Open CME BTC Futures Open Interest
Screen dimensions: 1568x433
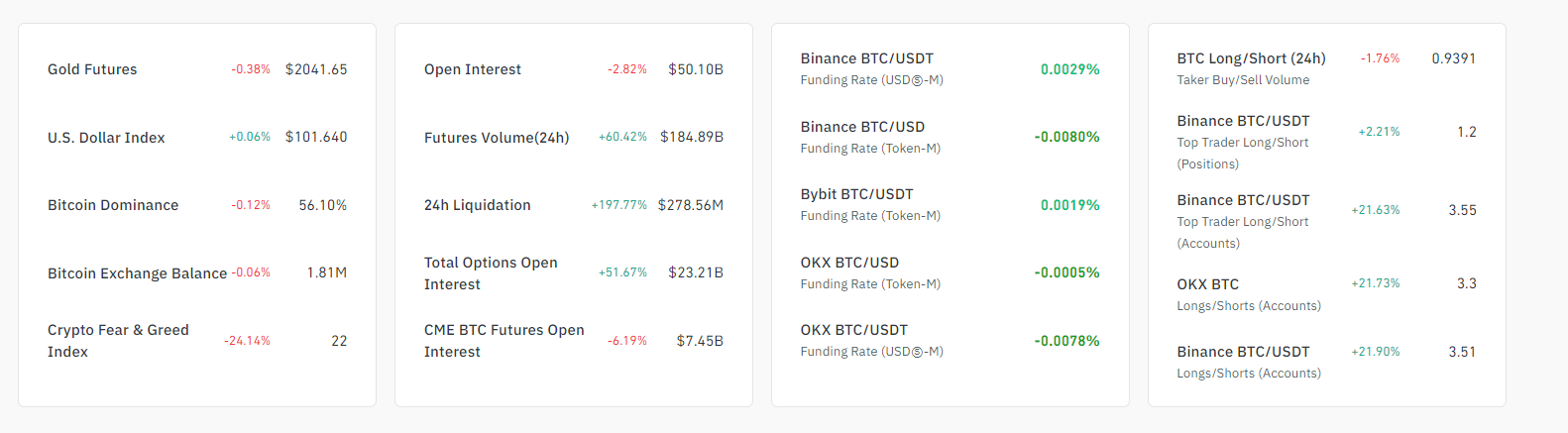click(504, 341)
